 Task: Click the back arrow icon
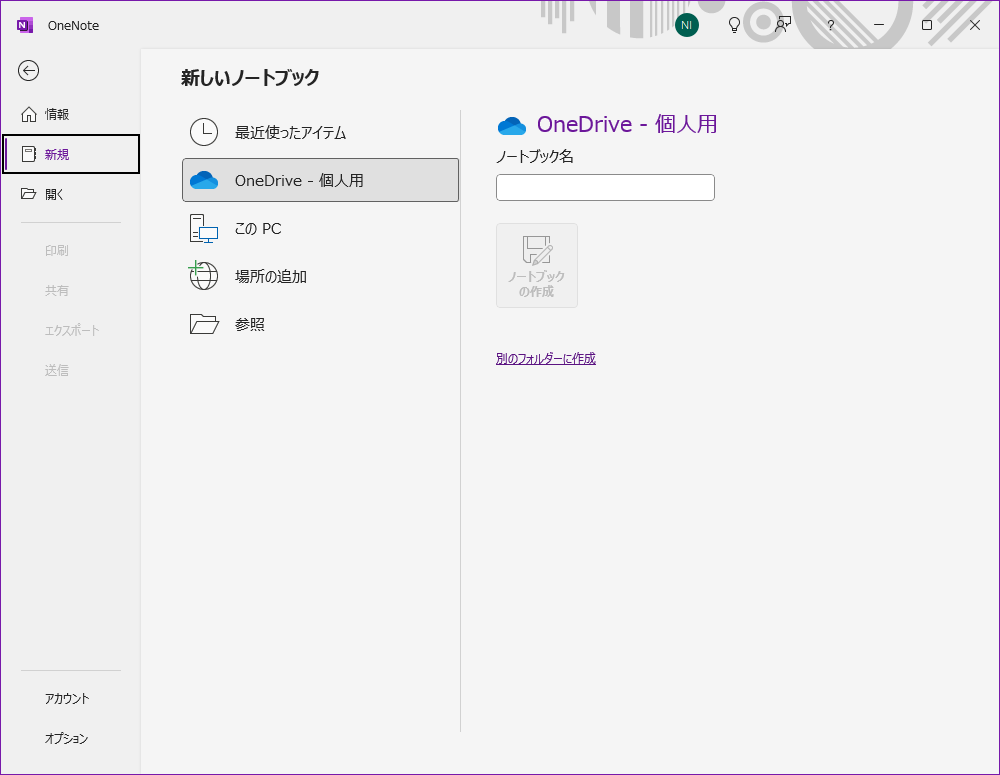[x=29, y=70]
